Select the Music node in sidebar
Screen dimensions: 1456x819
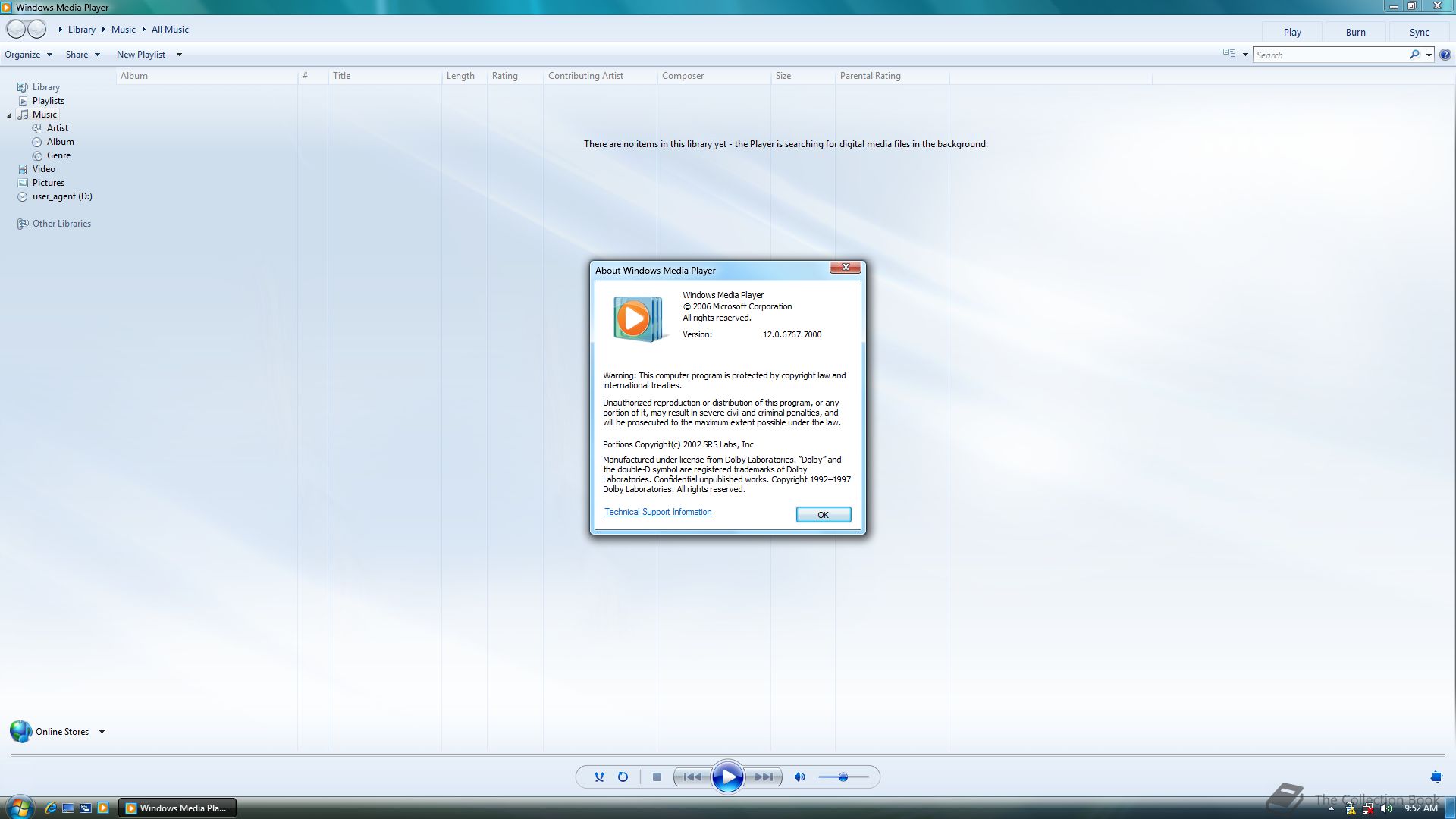tap(38, 115)
